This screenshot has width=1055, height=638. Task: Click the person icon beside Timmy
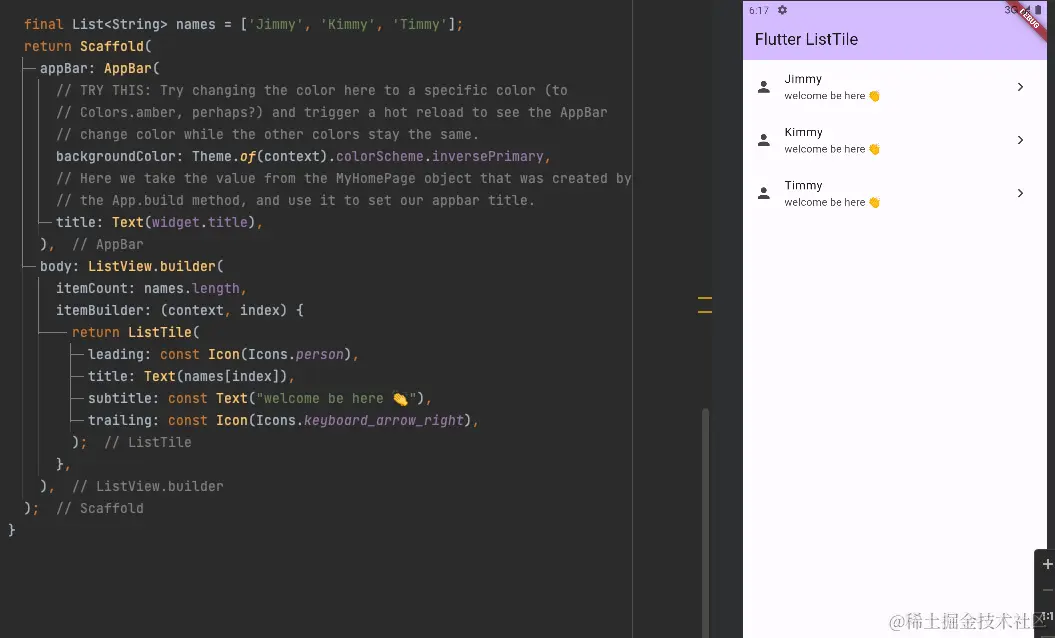pos(764,193)
